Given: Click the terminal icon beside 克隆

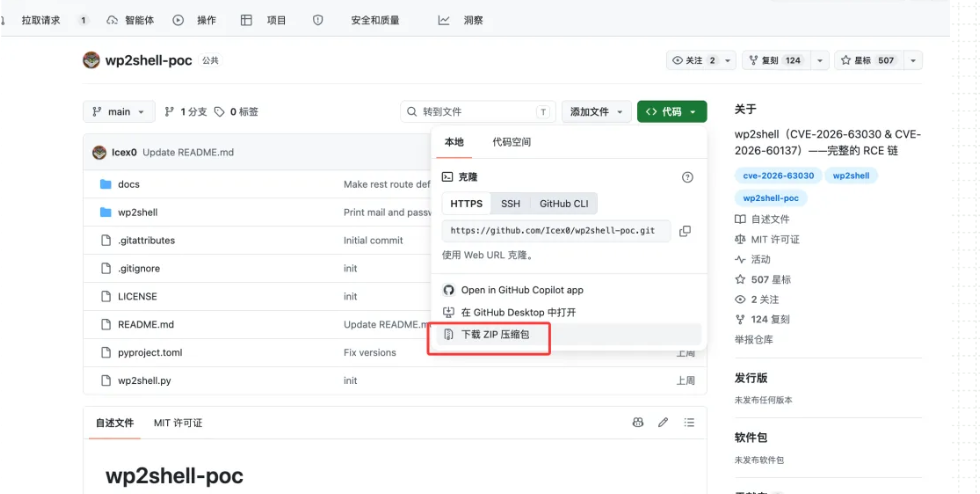Looking at the screenshot, I should pyautogui.click(x=448, y=177).
